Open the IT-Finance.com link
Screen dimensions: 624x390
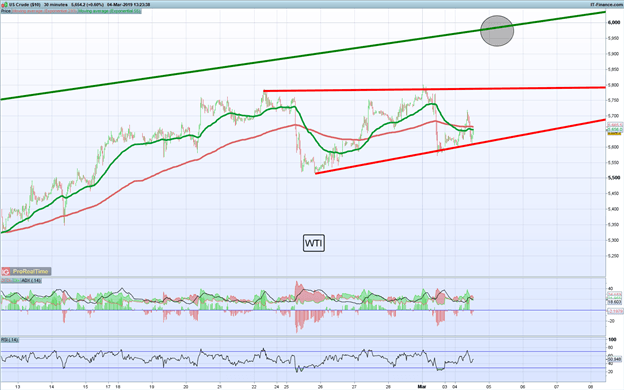coord(606,4)
